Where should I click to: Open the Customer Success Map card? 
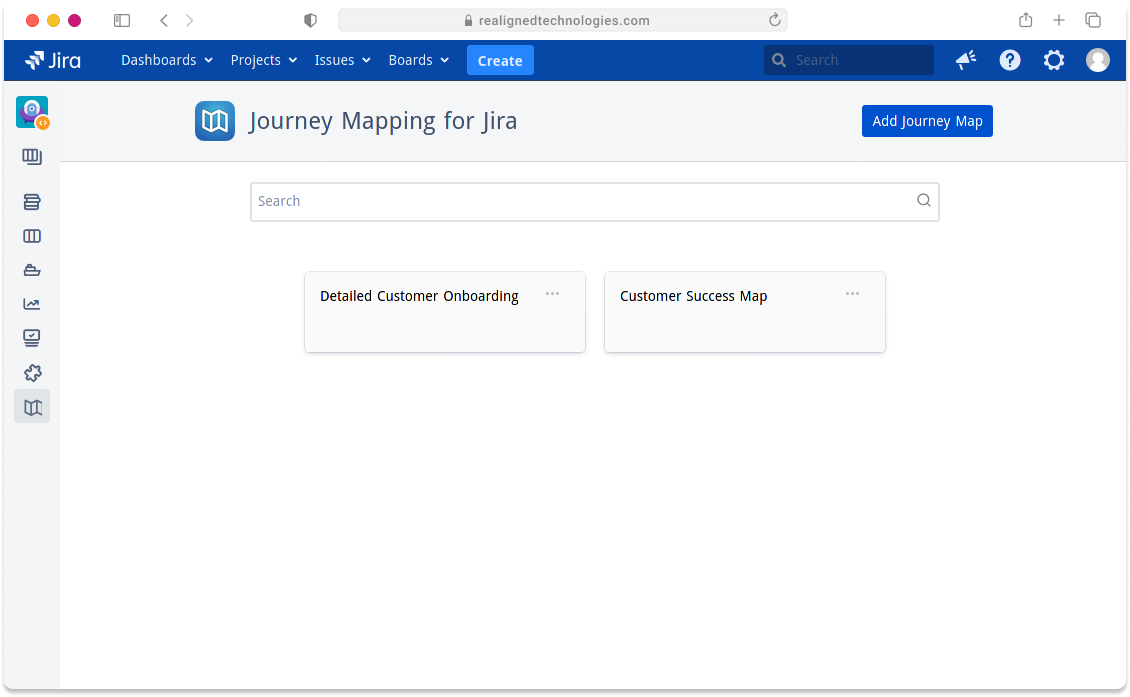pos(744,312)
